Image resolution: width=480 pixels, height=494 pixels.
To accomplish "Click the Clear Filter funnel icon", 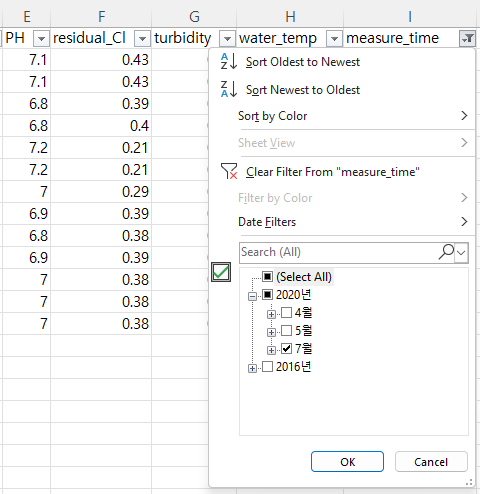I will coord(229,171).
